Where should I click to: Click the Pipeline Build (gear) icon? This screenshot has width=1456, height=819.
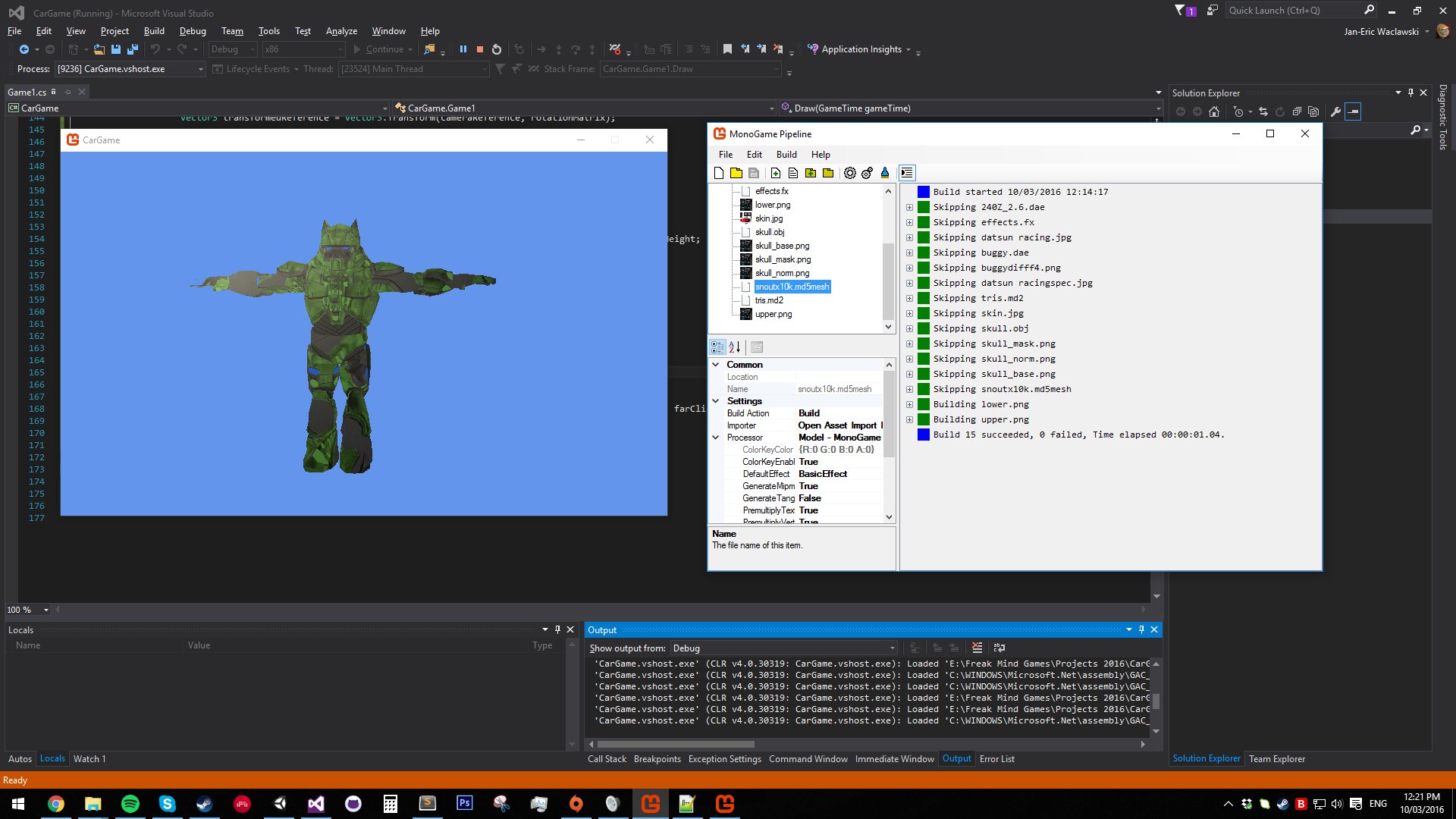849,173
